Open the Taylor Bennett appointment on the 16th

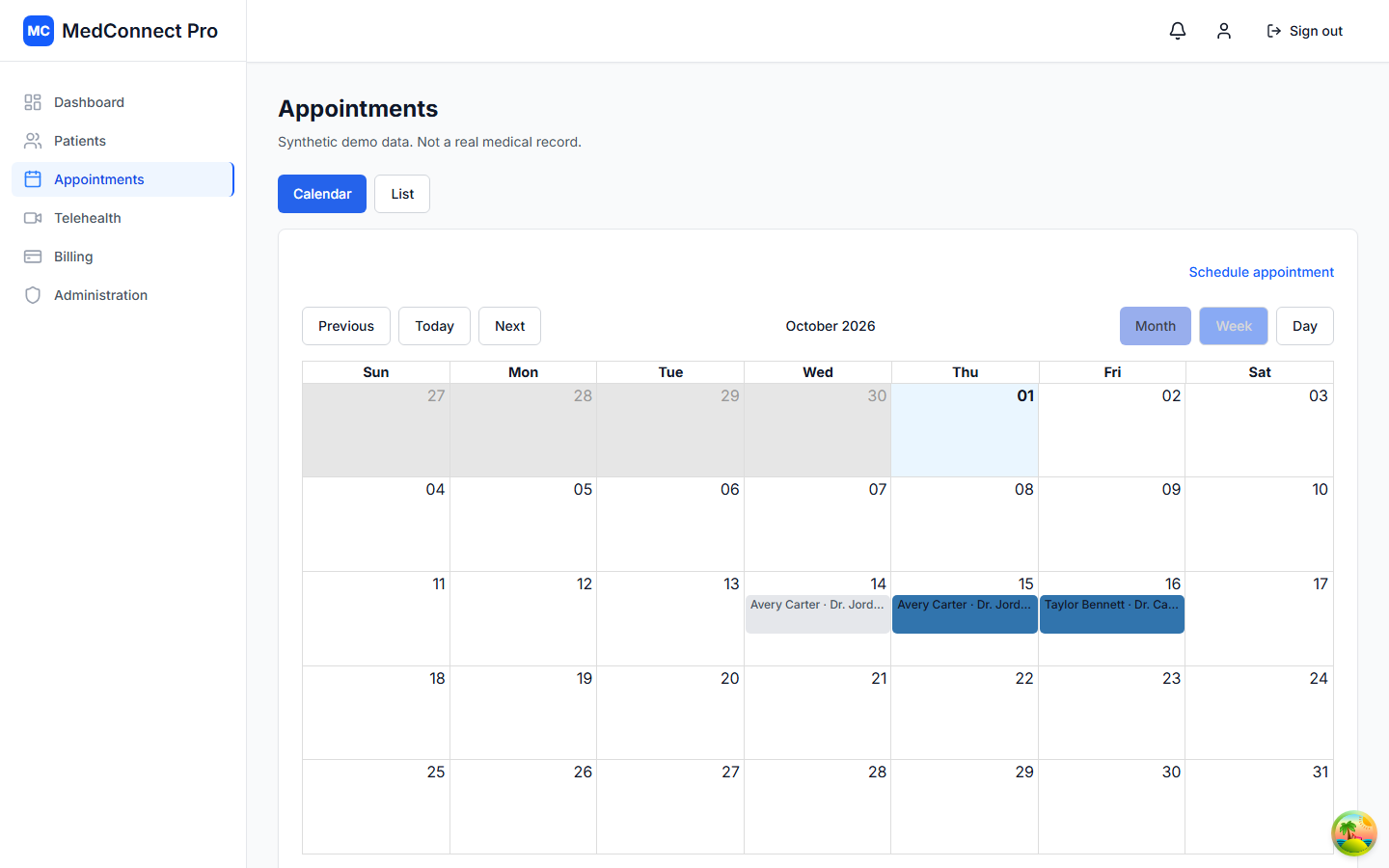point(1112,614)
